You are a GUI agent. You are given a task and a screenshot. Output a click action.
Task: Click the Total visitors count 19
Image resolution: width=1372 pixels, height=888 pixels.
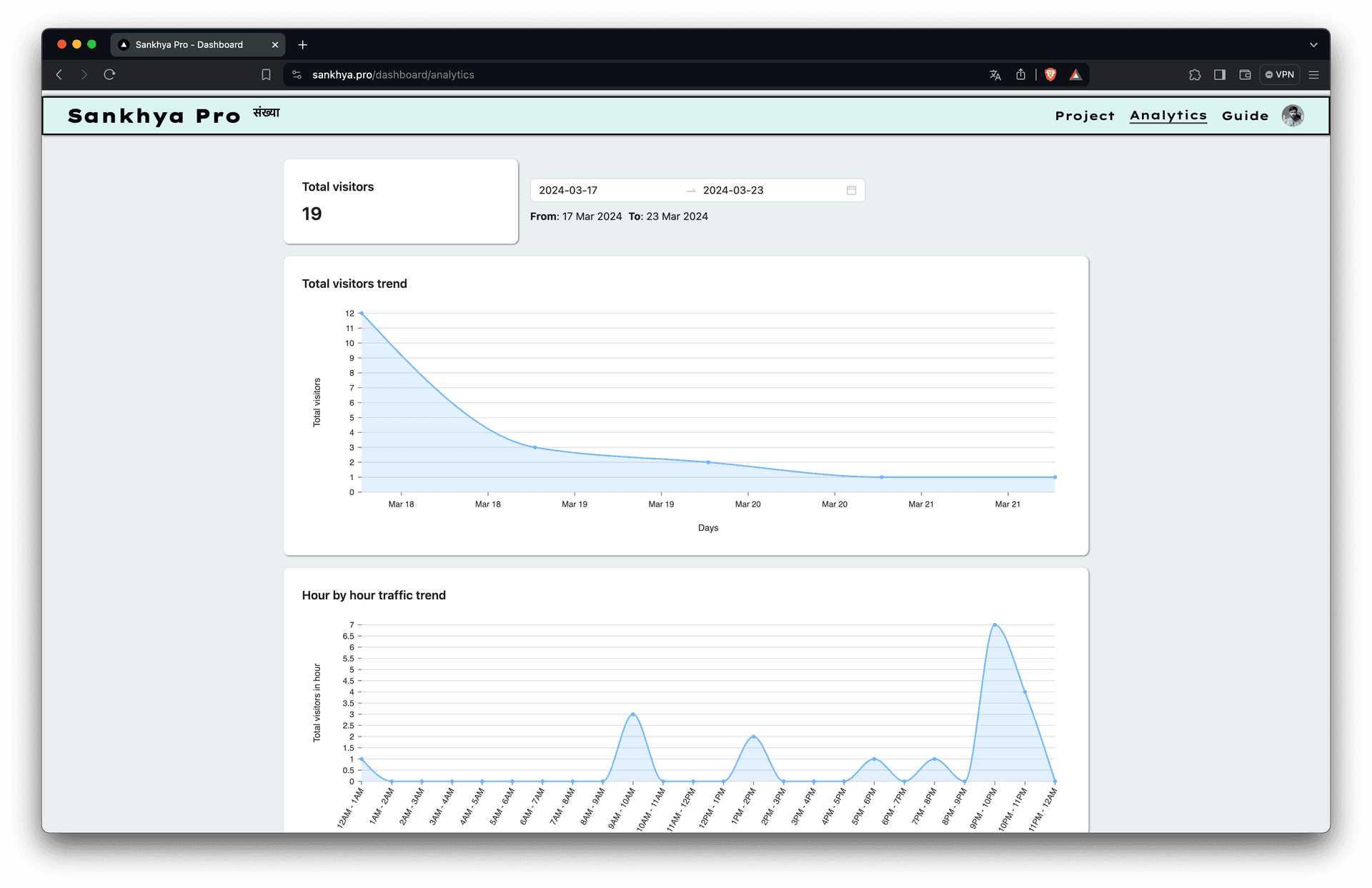(x=312, y=214)
